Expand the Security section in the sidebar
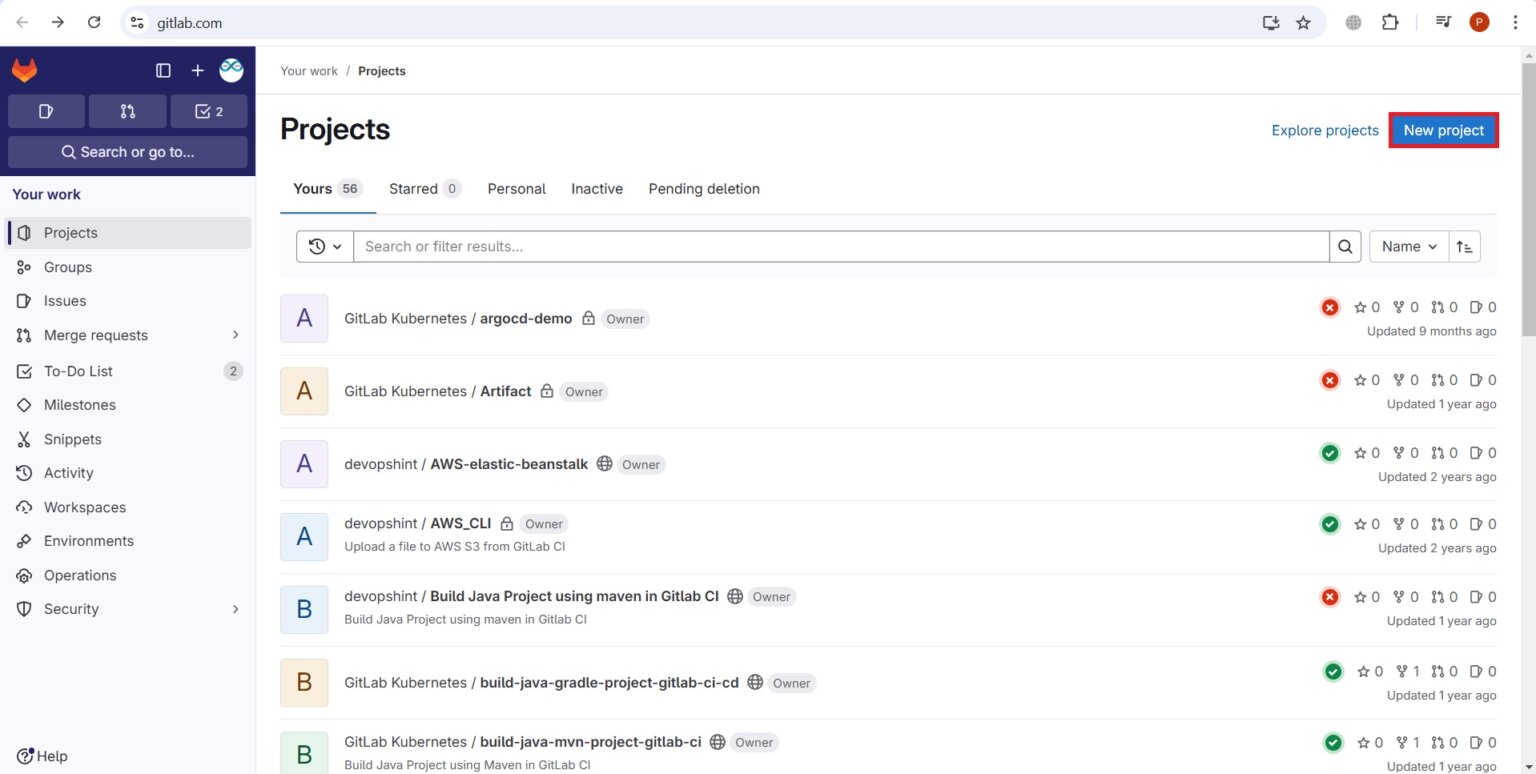This screenshot has width=1536, height=774. point(236,609)
